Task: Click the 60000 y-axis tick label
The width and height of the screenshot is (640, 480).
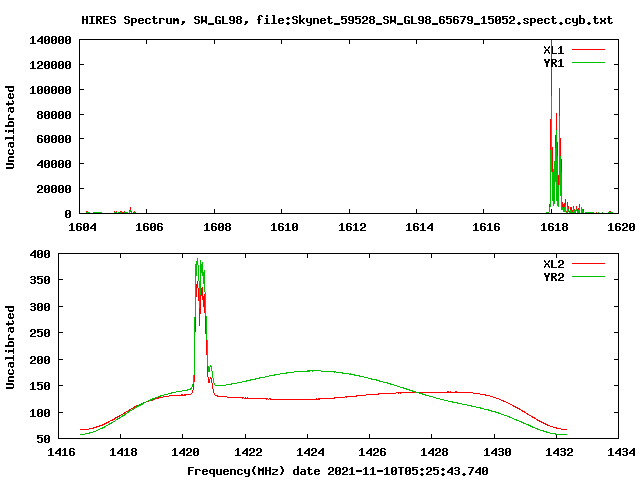Action: 53,139
